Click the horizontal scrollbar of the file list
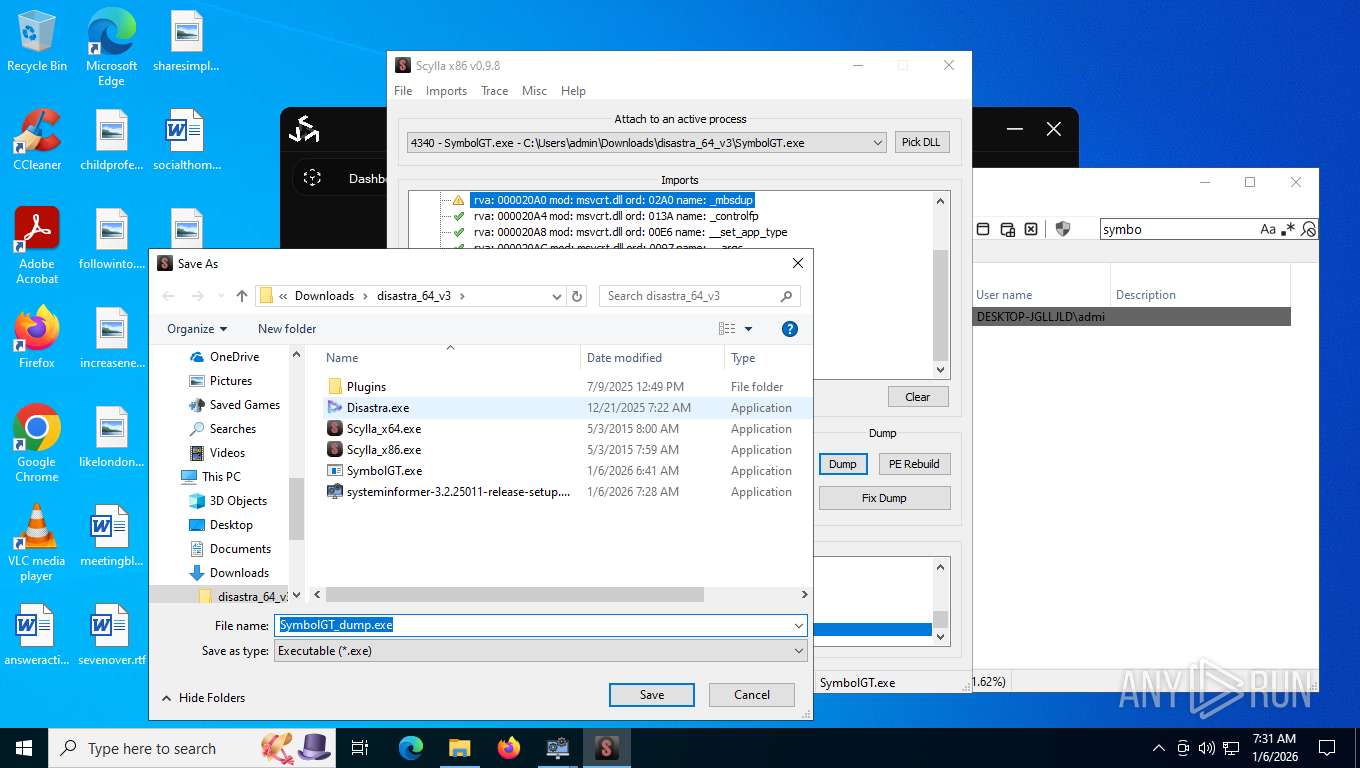This screenshot has height=768, width=1360. (513, 594)
